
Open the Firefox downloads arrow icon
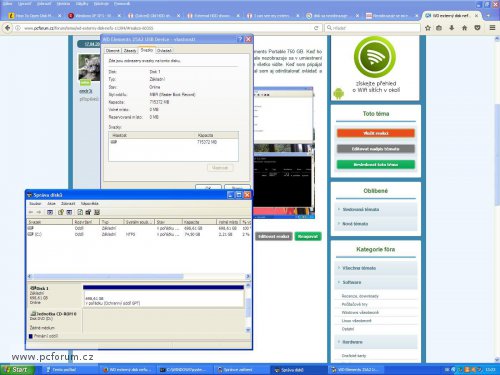click(452, 28)
